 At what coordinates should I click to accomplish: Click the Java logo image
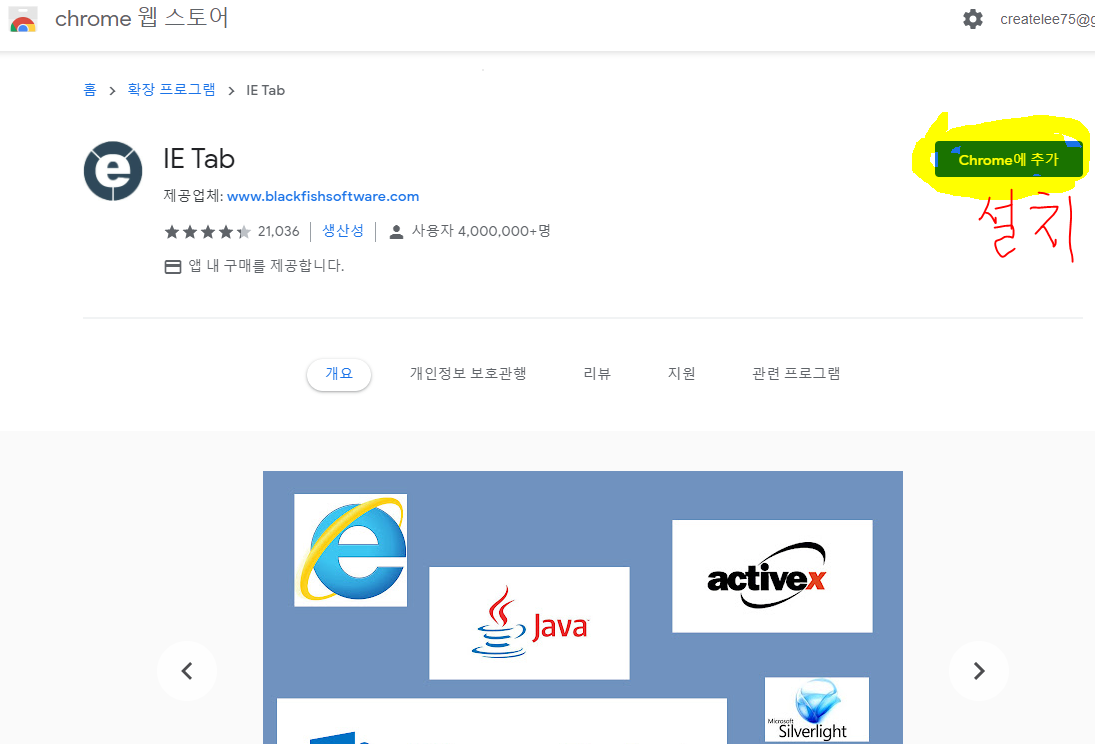coord(529,623)
